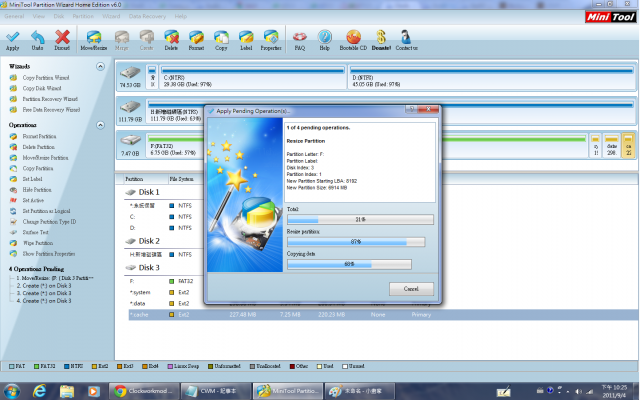This screenshot has width=640, height=400.
Task: Click Delete Partition in Operations panel
Action: pyautogui.click(x=38, y=147)
